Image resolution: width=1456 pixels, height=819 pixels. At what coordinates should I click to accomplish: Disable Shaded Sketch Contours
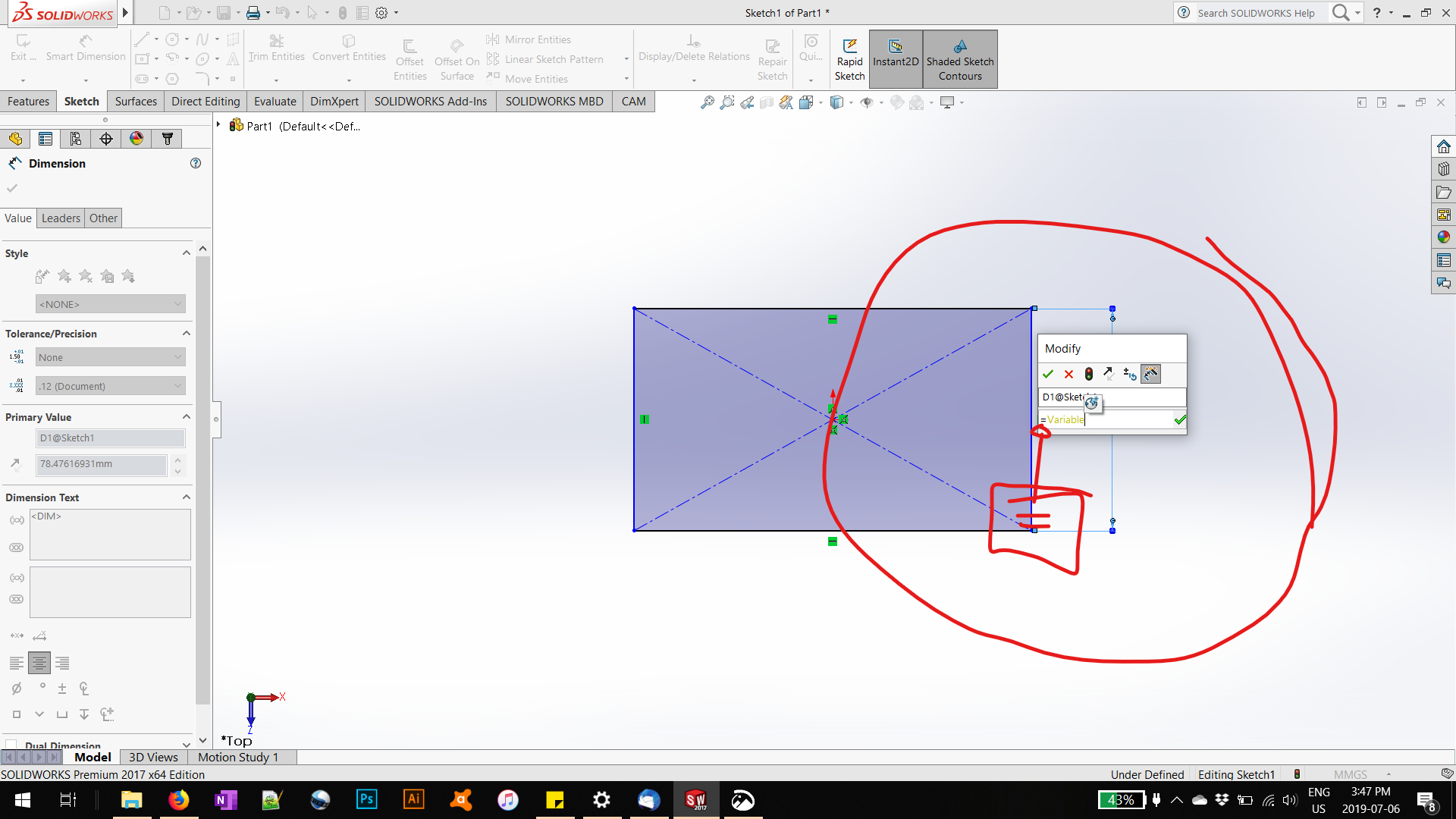959,58
